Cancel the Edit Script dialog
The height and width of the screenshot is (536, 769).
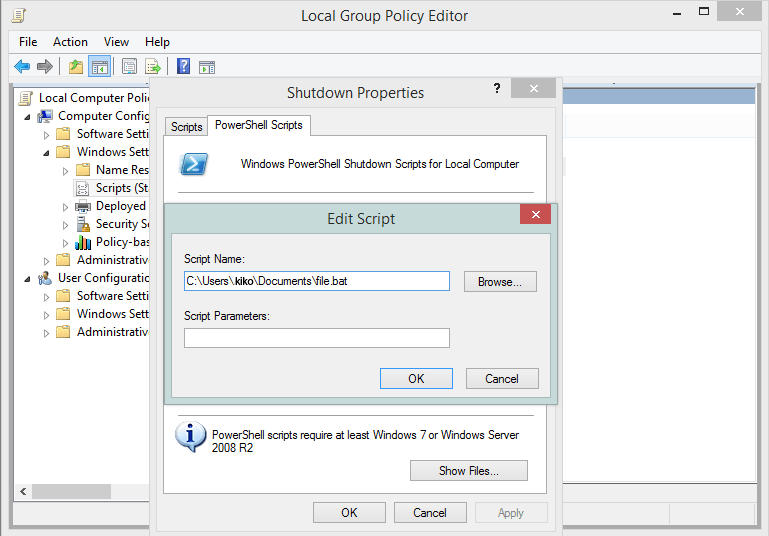[502, 379]
